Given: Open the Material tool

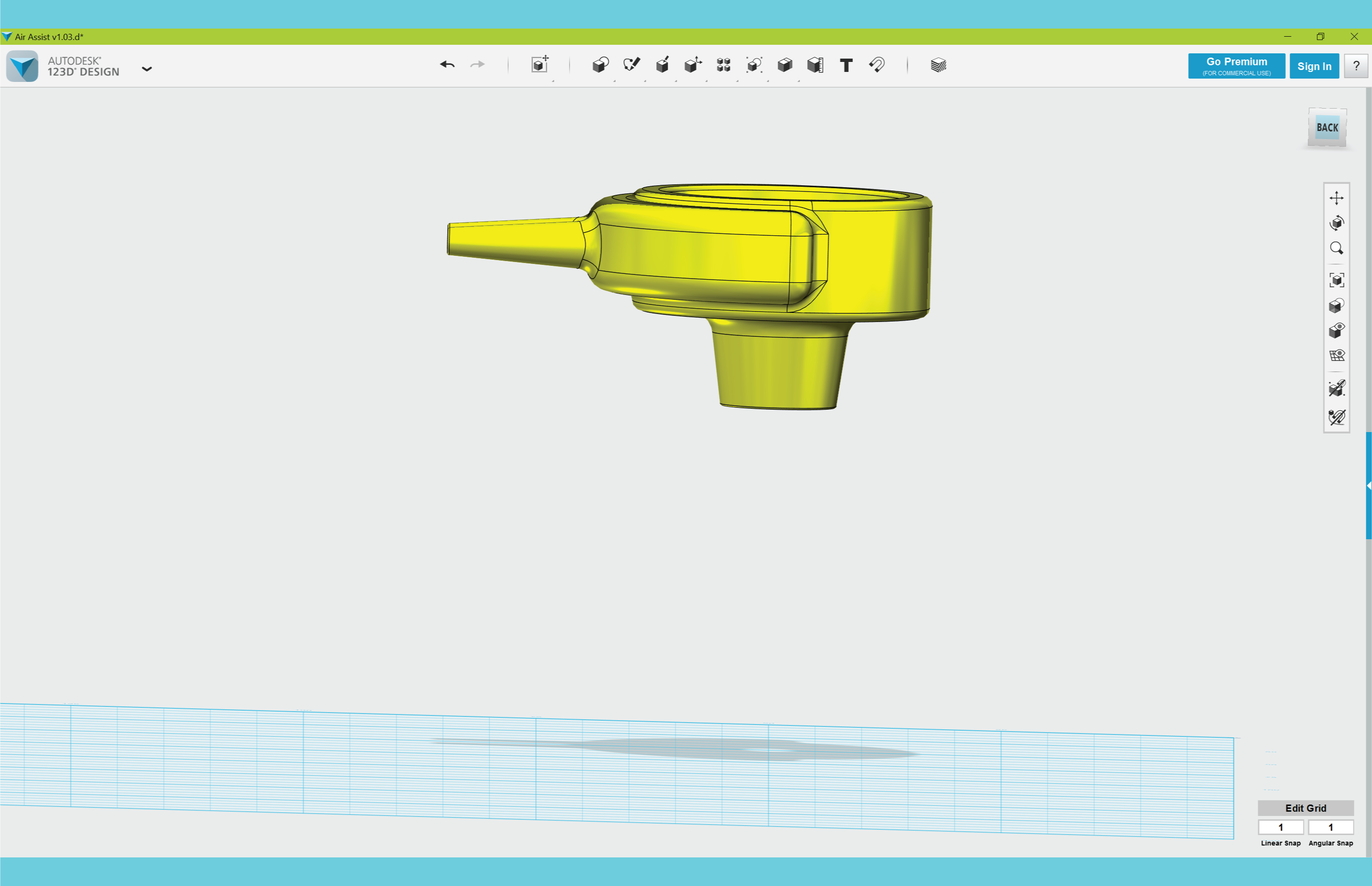Looking at the screenshot, I should click(938, 65).
